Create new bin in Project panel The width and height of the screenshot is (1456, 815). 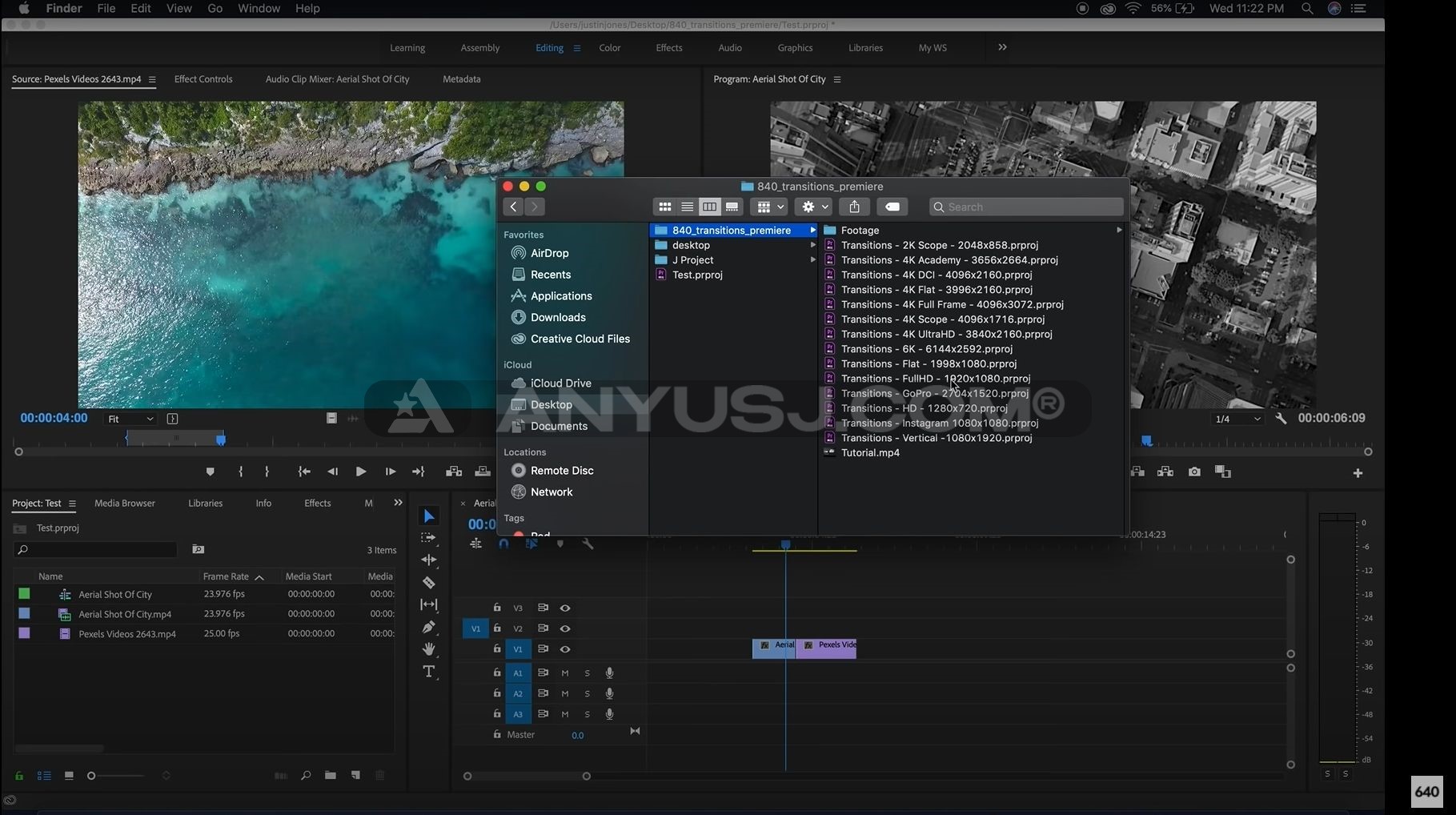point(330,775)
